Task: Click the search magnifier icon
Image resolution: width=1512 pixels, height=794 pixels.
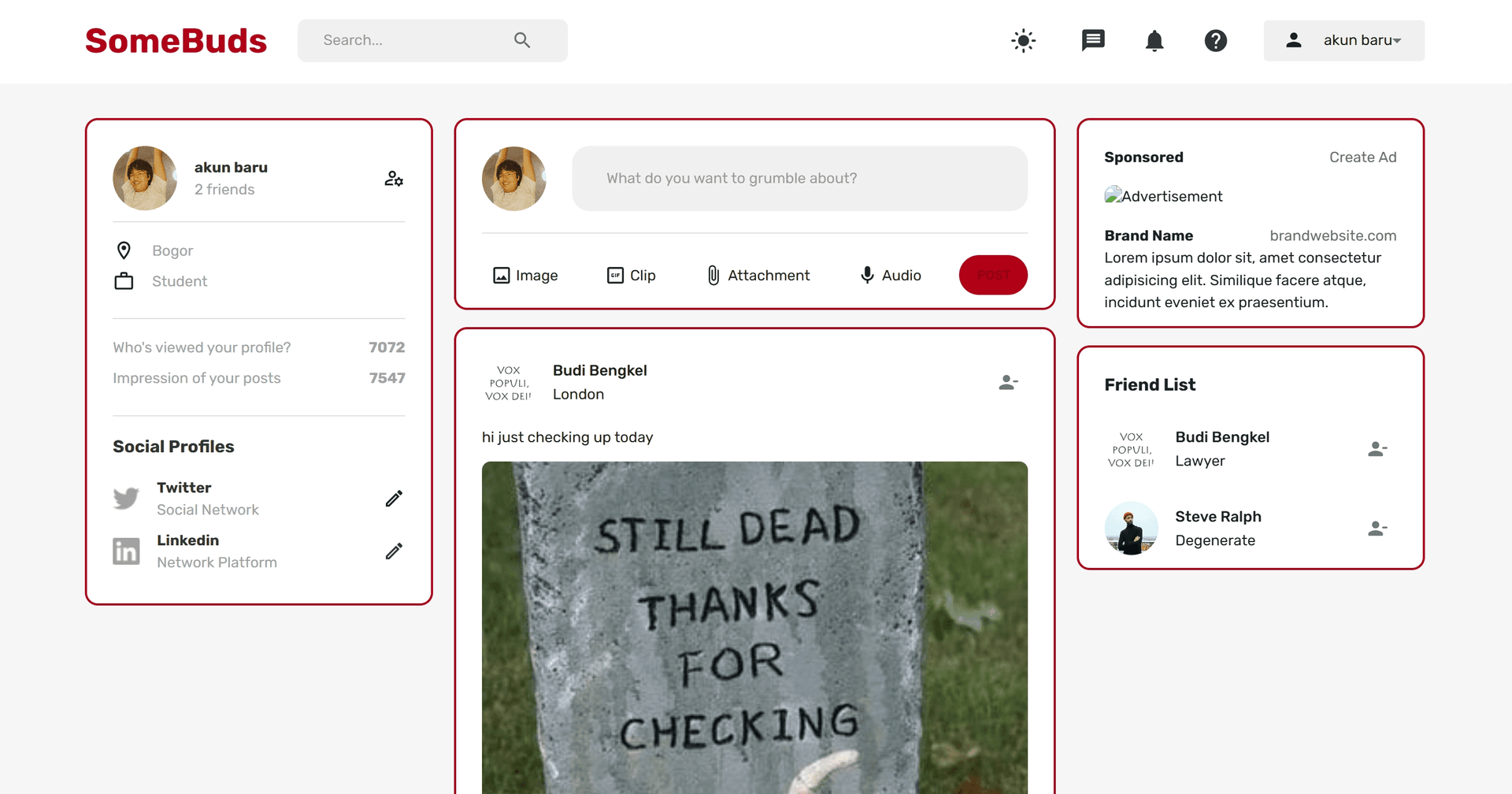Action: [x=522, y=40]
